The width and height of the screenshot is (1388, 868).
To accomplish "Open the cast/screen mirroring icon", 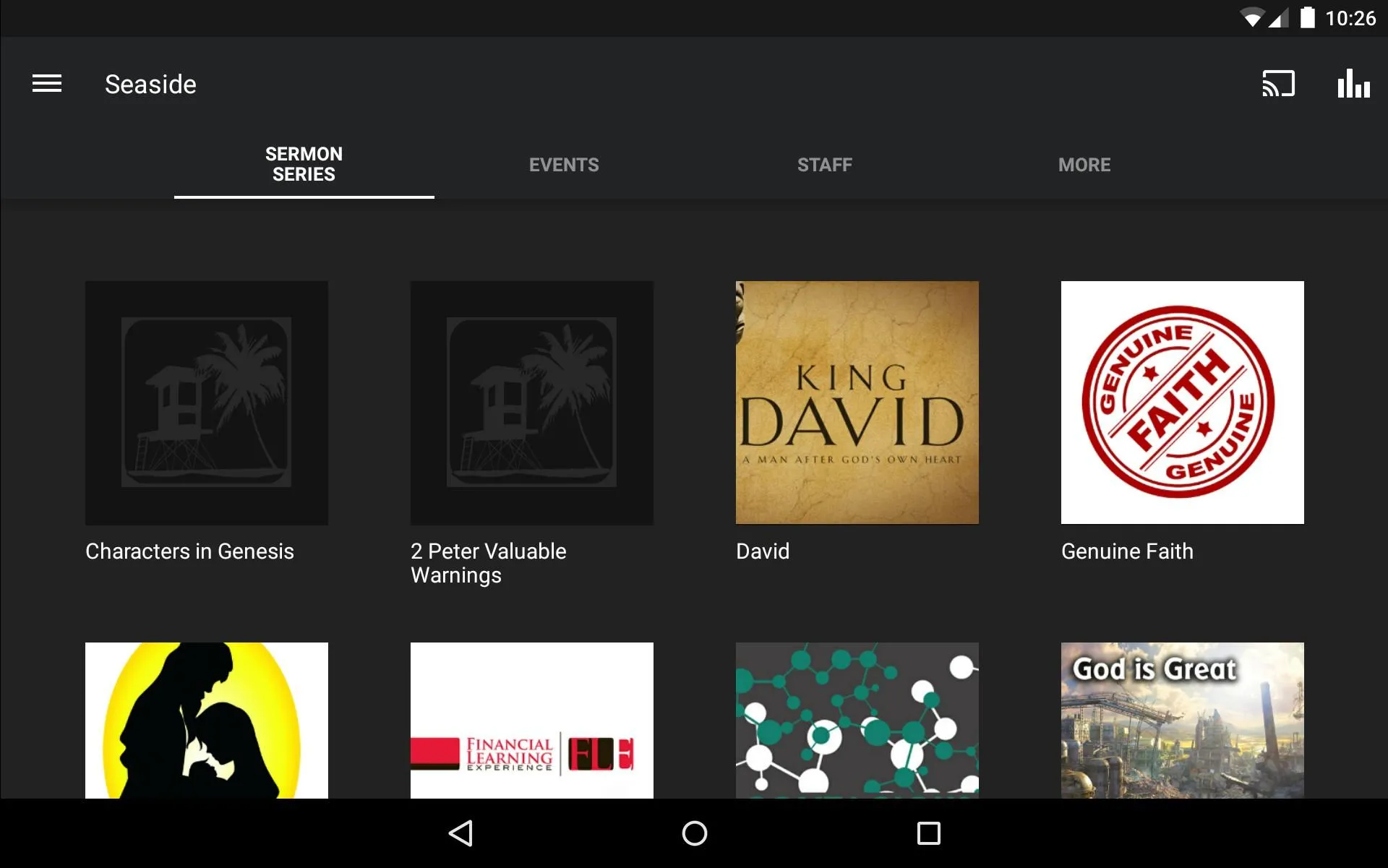I will (1278, 84).
